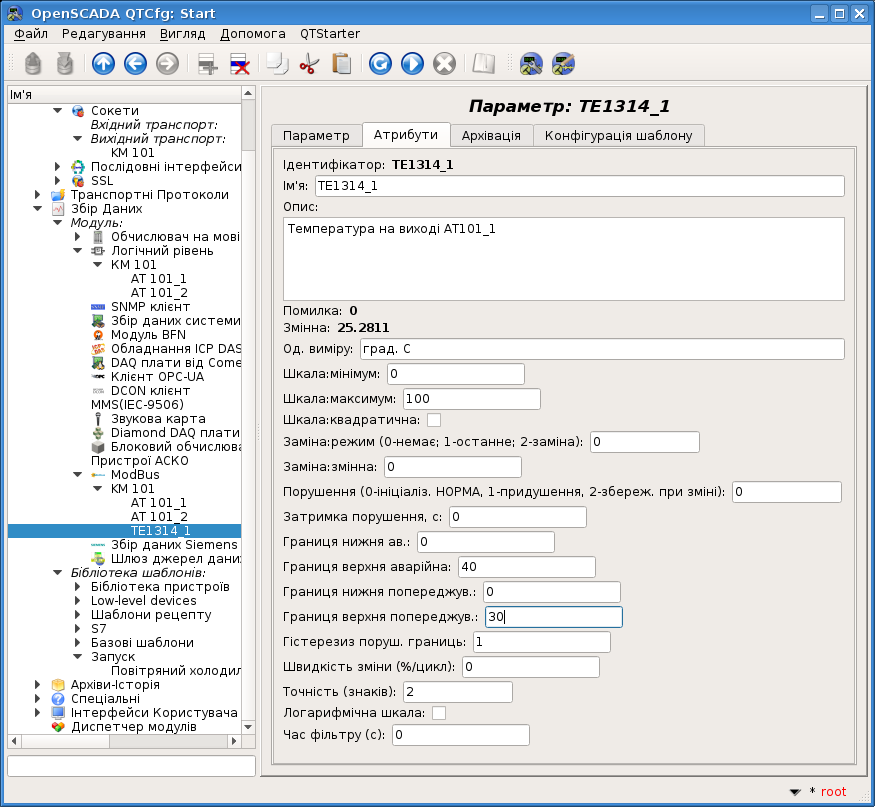The height and width of the screenshot is (807, 875).
Task: Click the Add item toolbar icon
Action: pos(208,64)
